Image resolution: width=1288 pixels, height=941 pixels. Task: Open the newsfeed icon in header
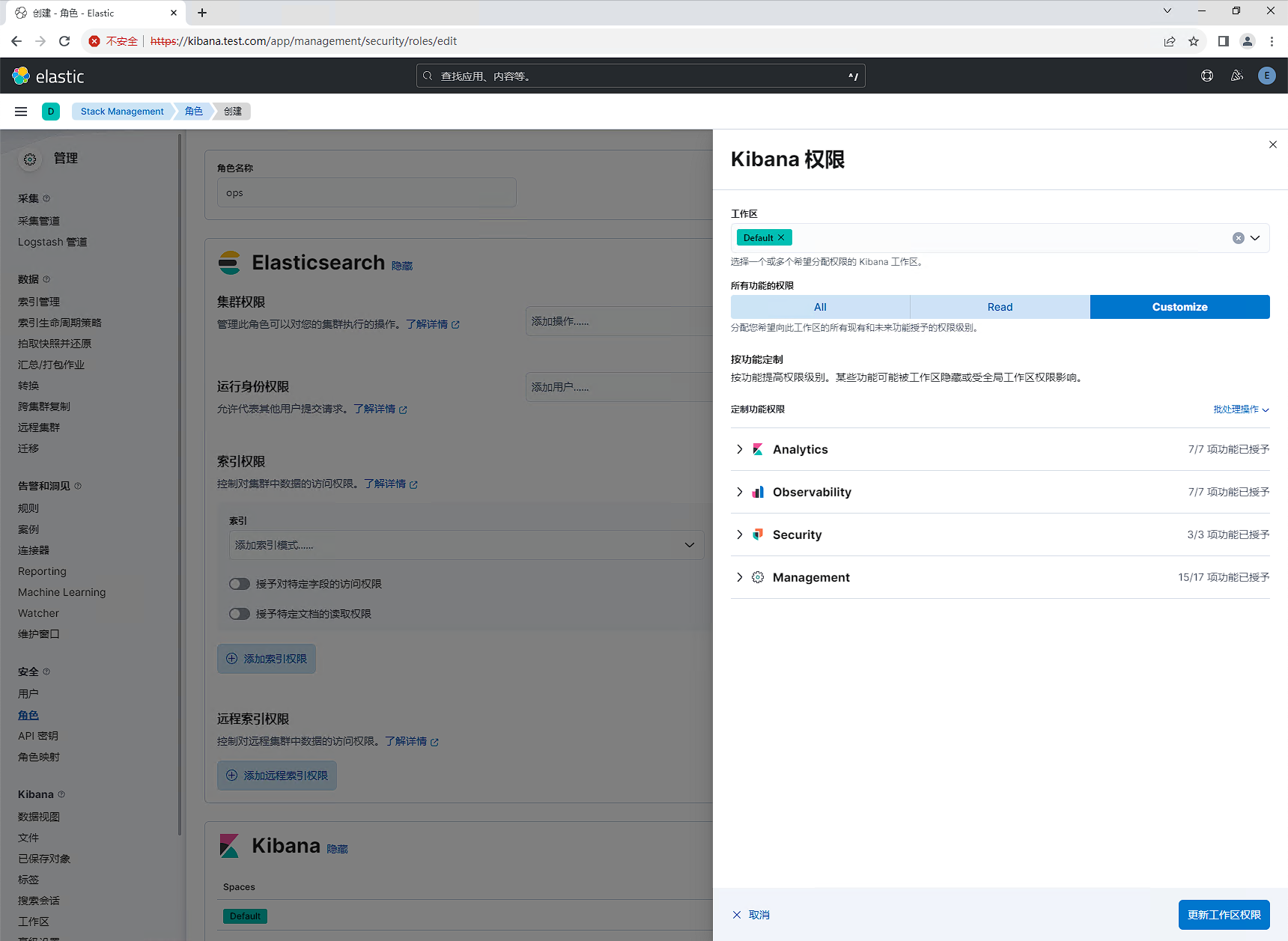click(1237, 76)
